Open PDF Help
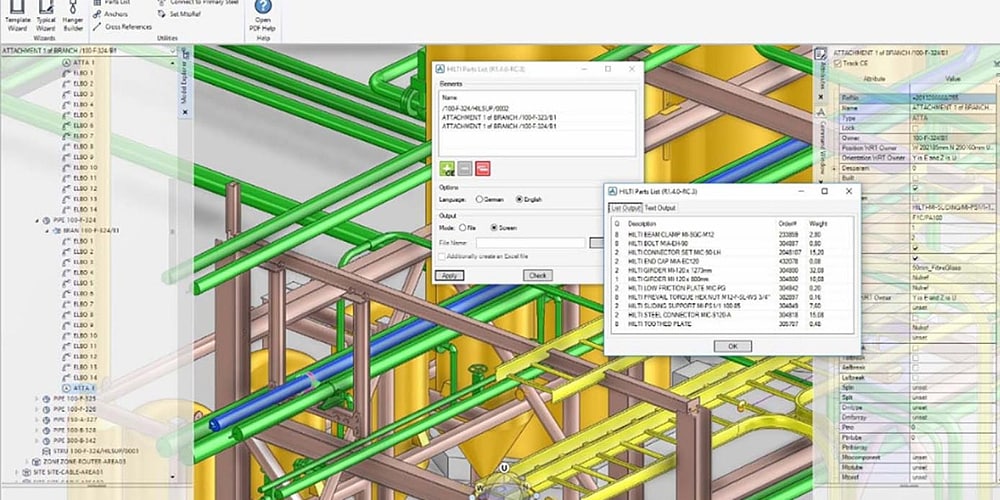The image size is (1000, 500). [x=263, y=17]
